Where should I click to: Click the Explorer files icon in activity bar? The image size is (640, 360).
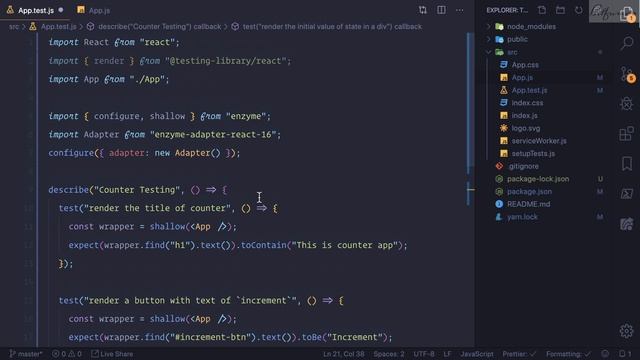pyautogui.click(x=627, y=14)
